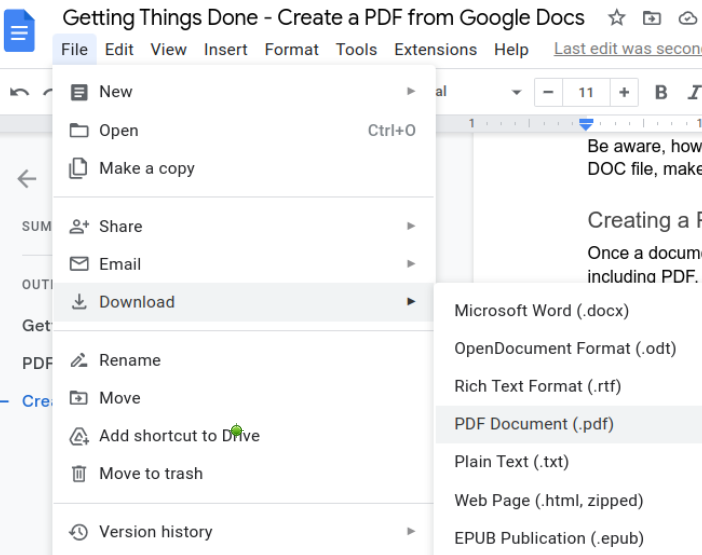
Task: Open the View menu
Action: pyautogui.click(x=168, y=49)
